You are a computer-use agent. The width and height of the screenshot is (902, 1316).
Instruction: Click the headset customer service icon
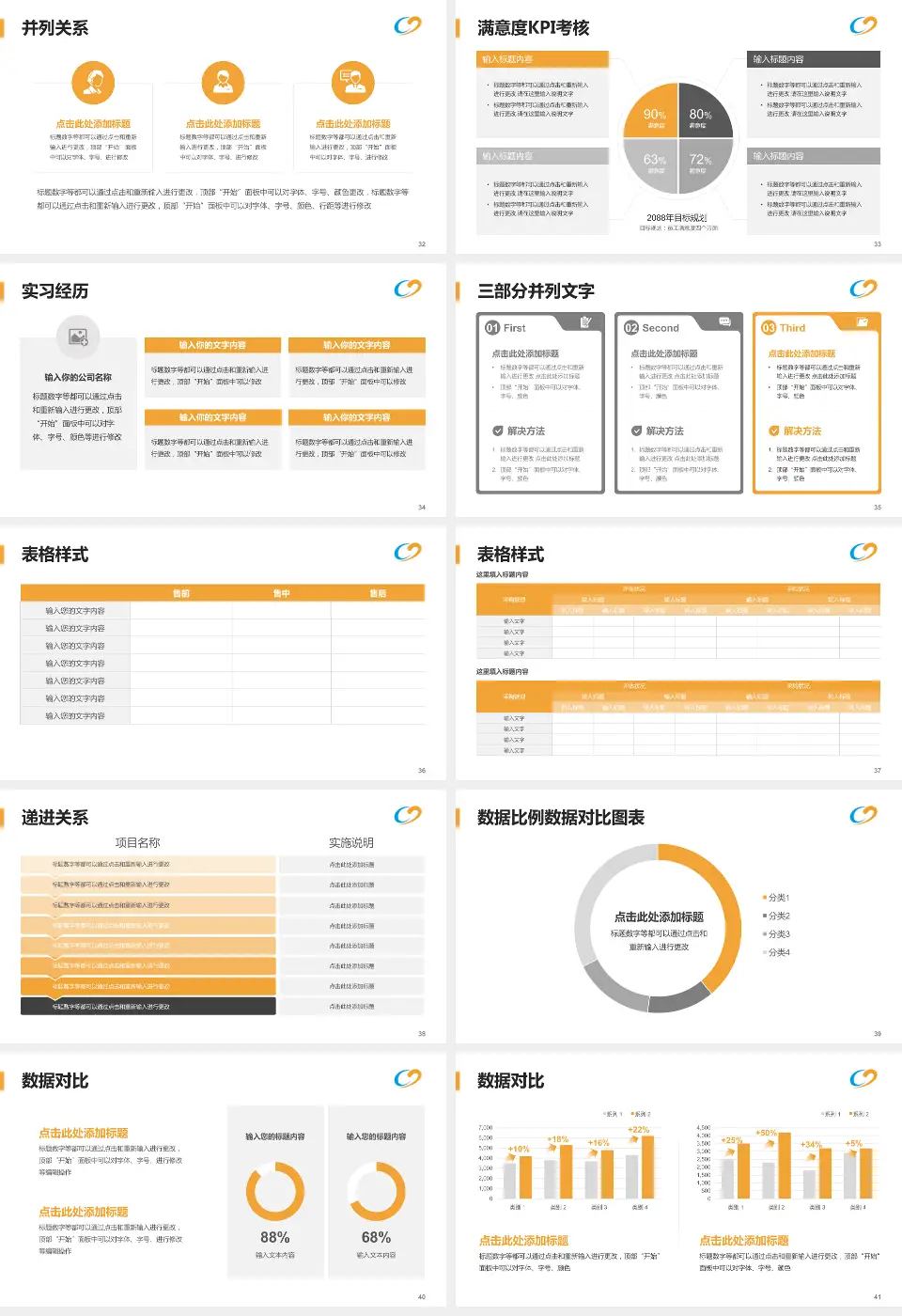93,83
